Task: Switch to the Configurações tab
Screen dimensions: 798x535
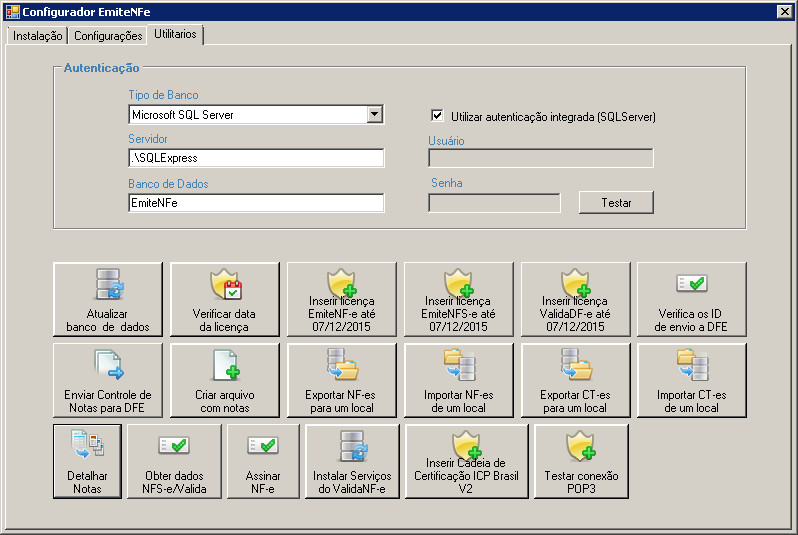Action: pos(108,36)
